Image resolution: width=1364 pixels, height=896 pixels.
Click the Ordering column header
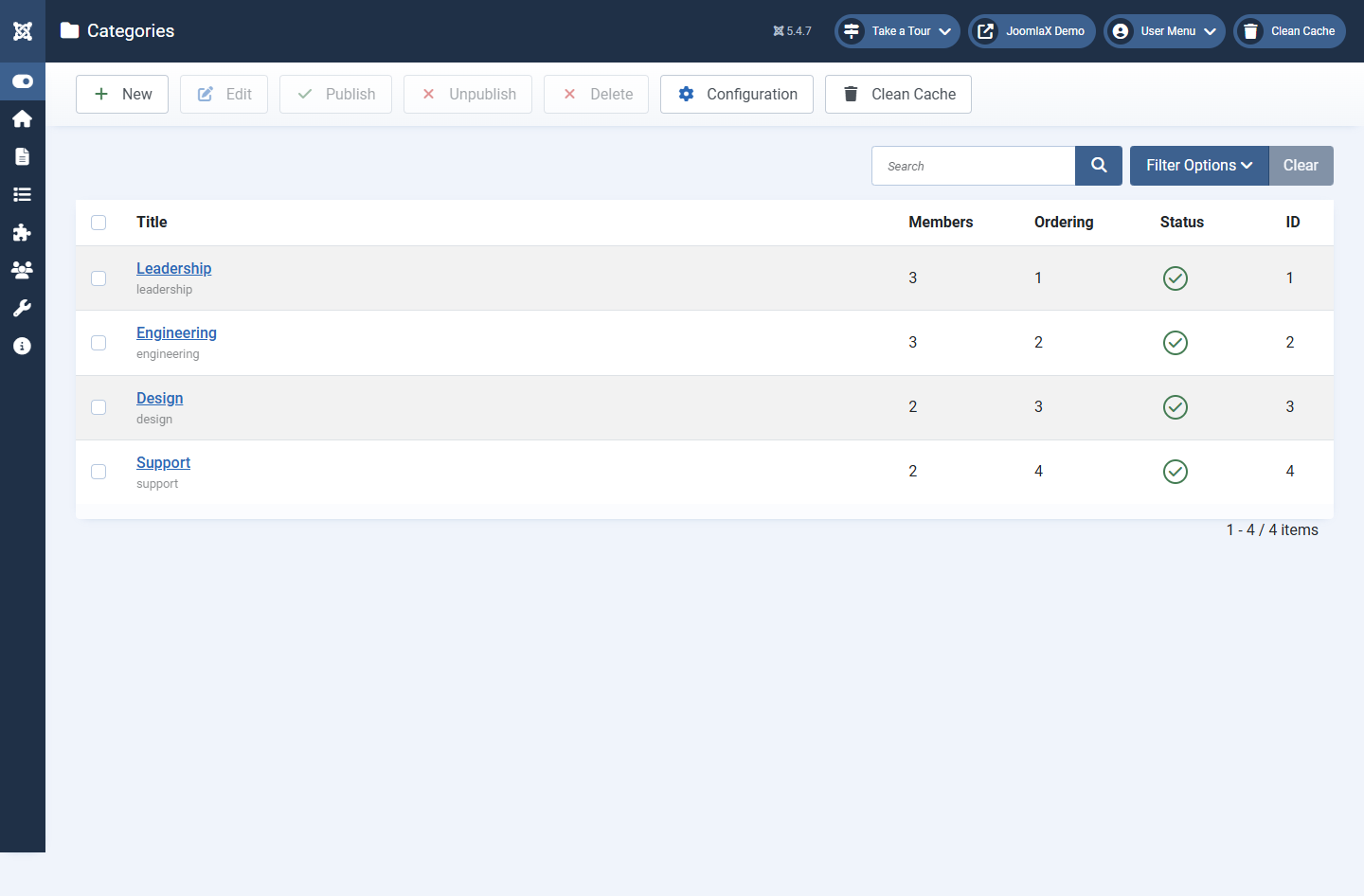[1064, 222]
